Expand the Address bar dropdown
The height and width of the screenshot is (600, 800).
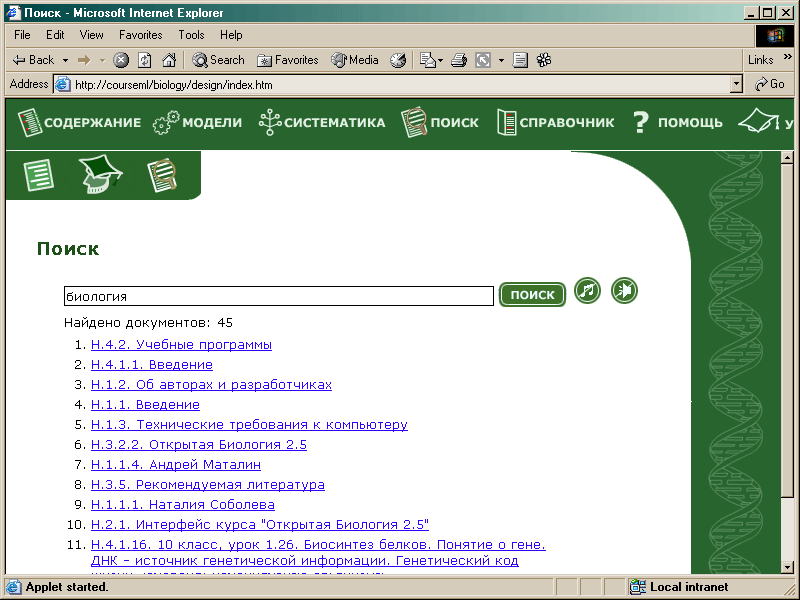tap(737, 85)
